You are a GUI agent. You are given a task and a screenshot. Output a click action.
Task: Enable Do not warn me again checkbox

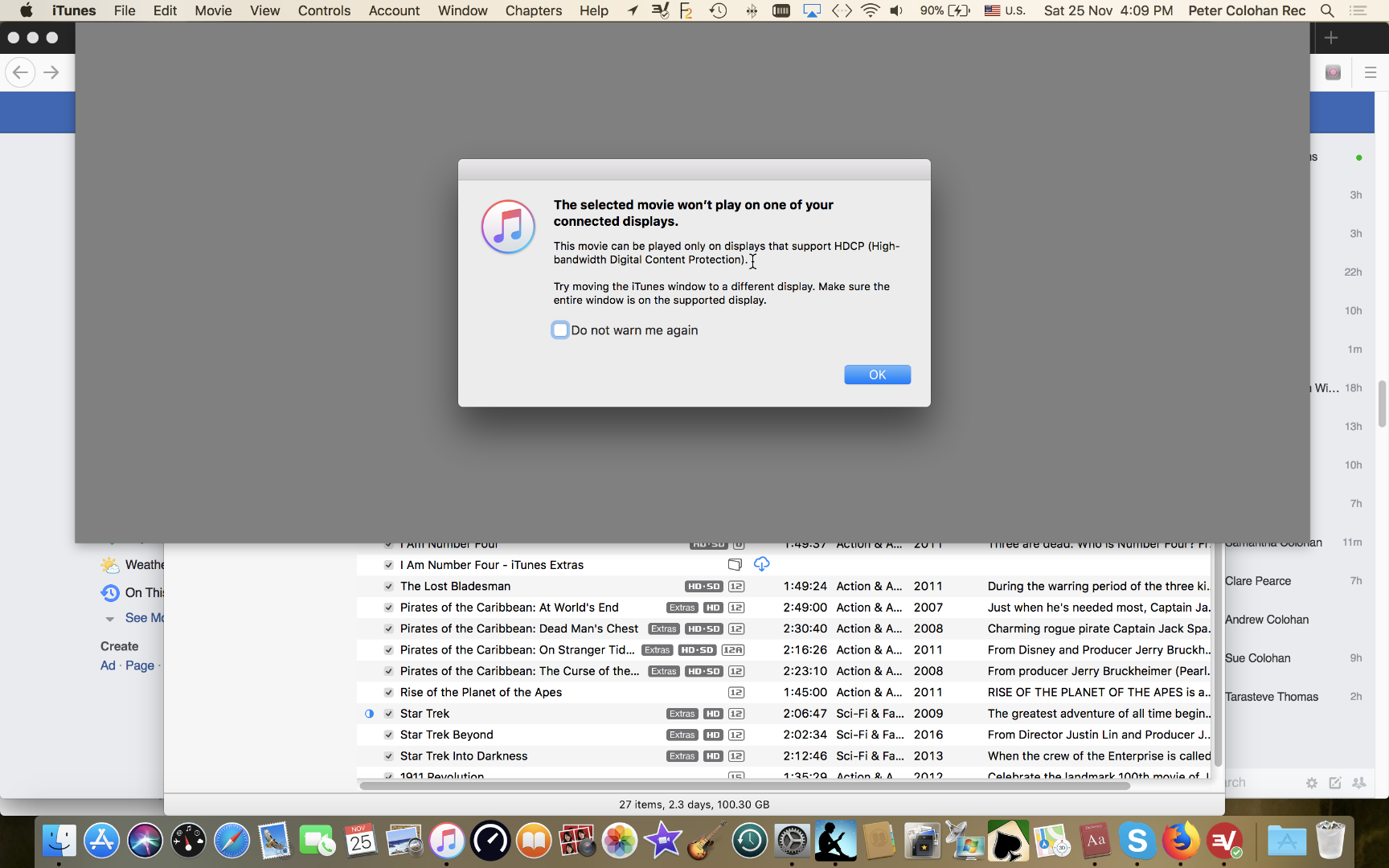(560, 330)
